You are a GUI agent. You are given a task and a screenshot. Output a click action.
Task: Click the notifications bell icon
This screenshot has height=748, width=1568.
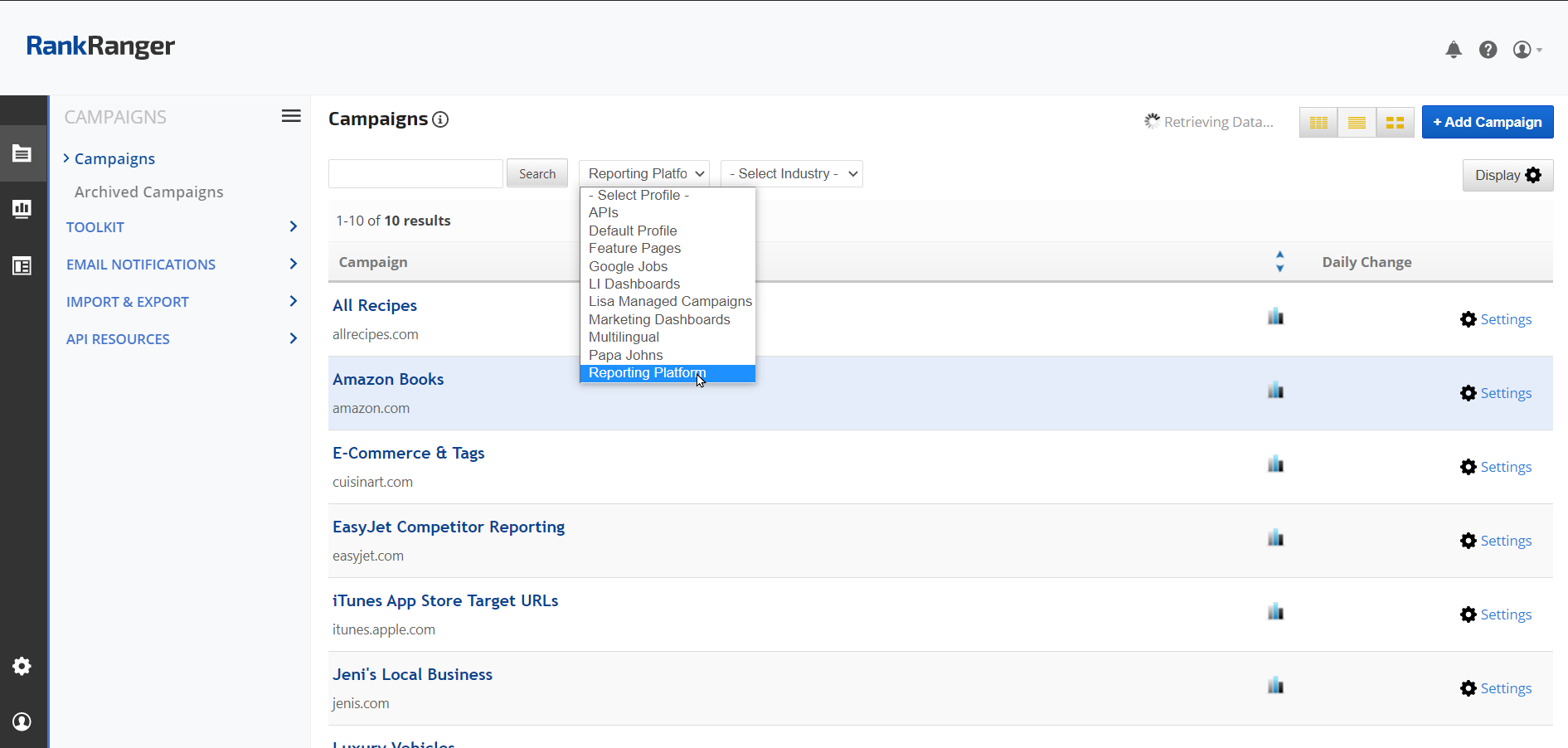pyautogui.click(x=1453, y=50)
